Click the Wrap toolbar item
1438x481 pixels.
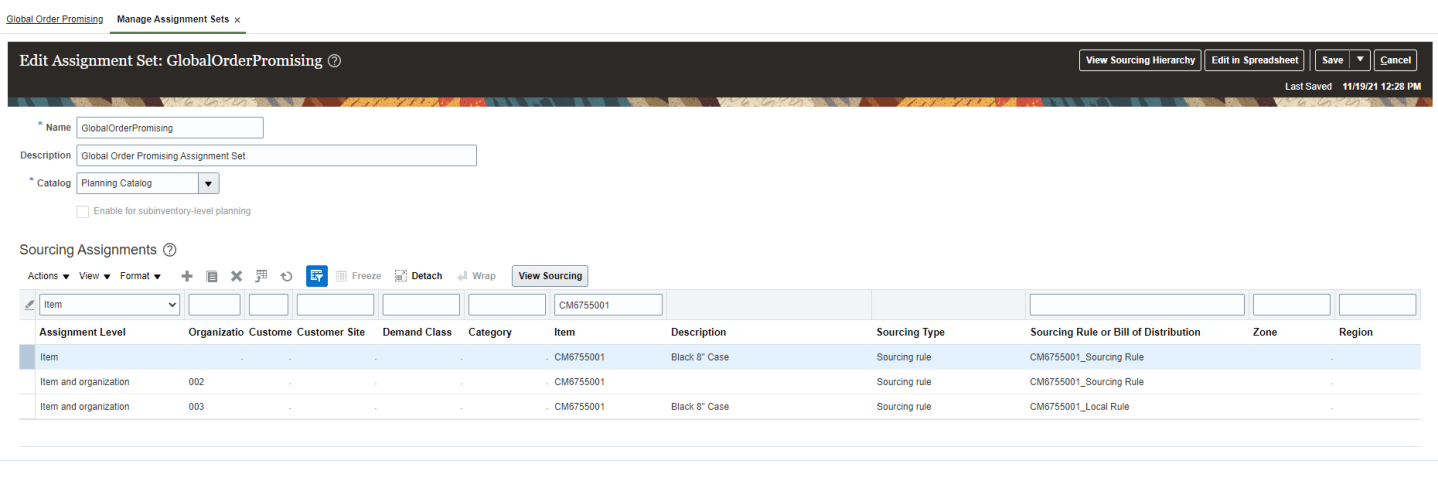coord(477,276)
